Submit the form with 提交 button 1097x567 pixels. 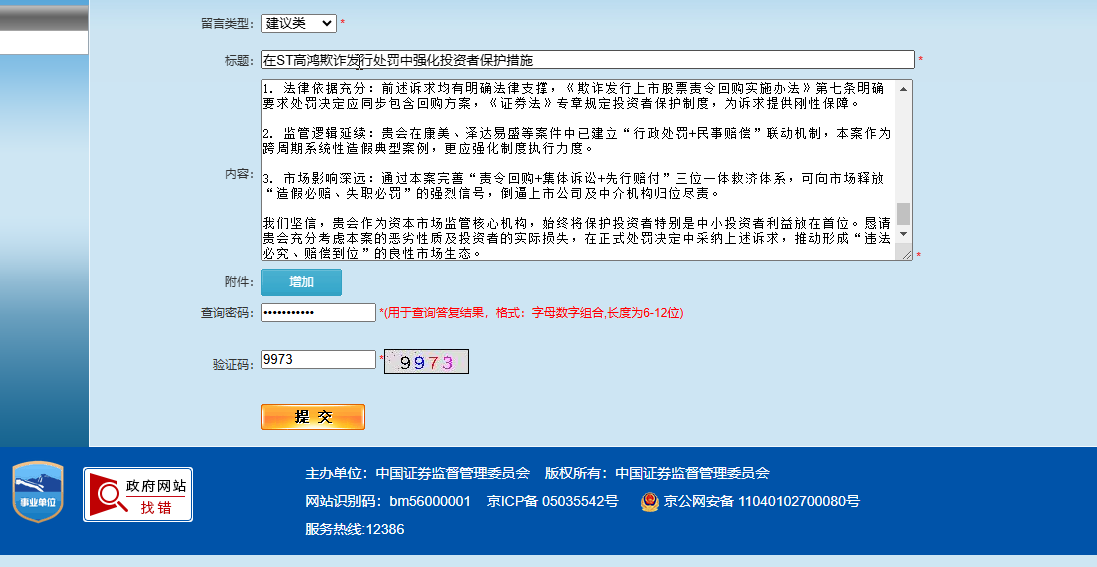coord(313,416)
